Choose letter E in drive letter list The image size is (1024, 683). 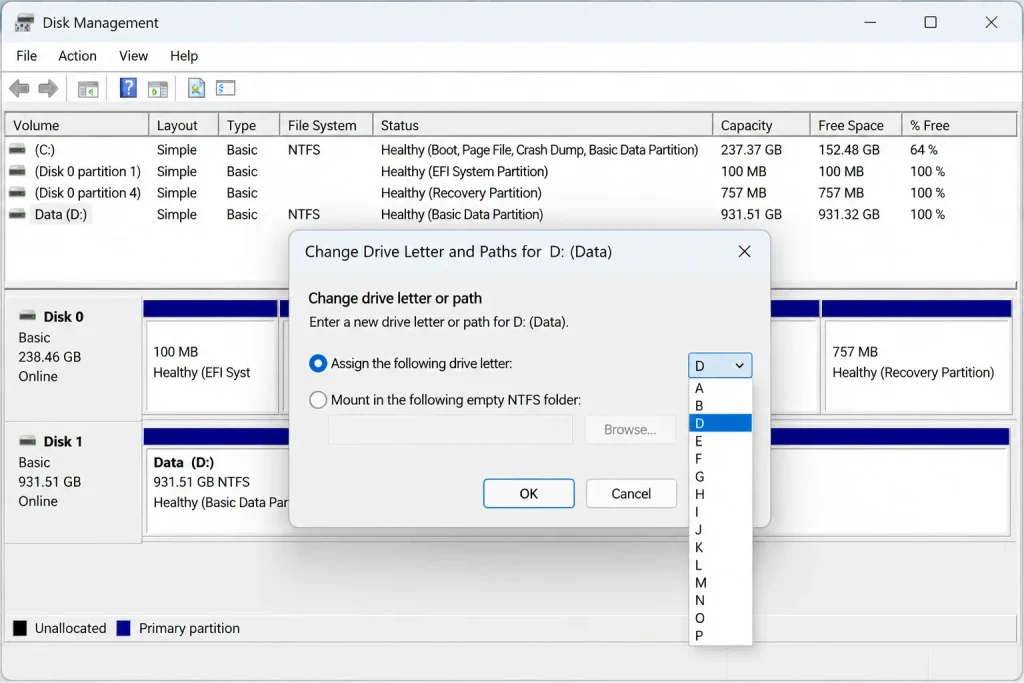[x=720, y=441]
